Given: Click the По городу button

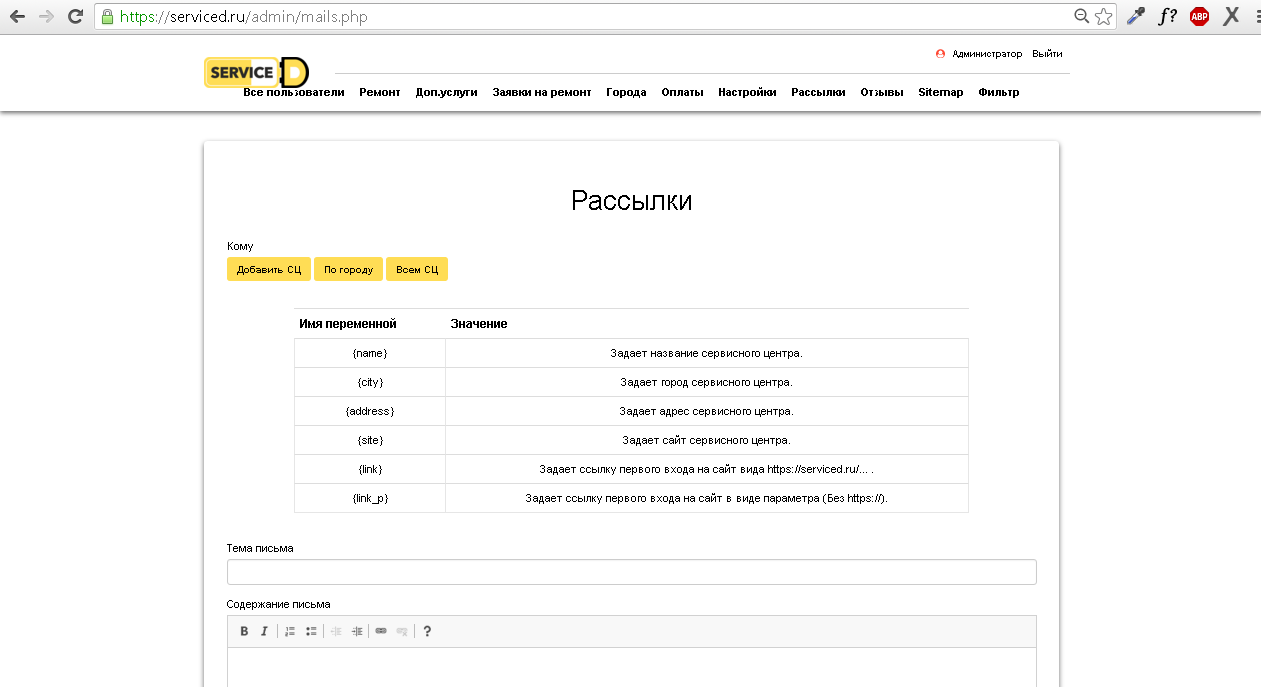Looking at the screenshot, I should click(x=348, y=269).
